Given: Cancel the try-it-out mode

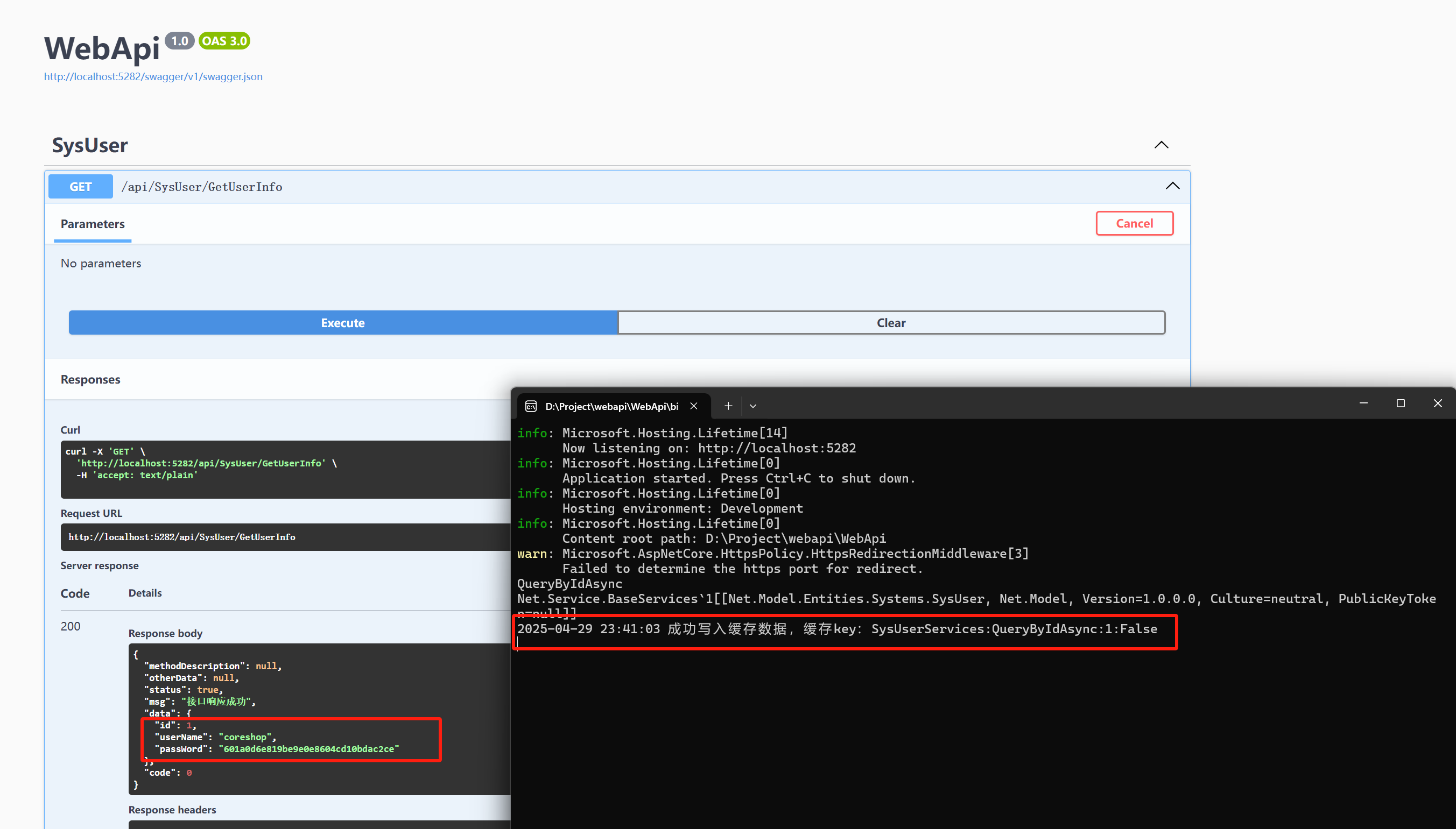Looking at the screenshot, I should coord(1135,223).
